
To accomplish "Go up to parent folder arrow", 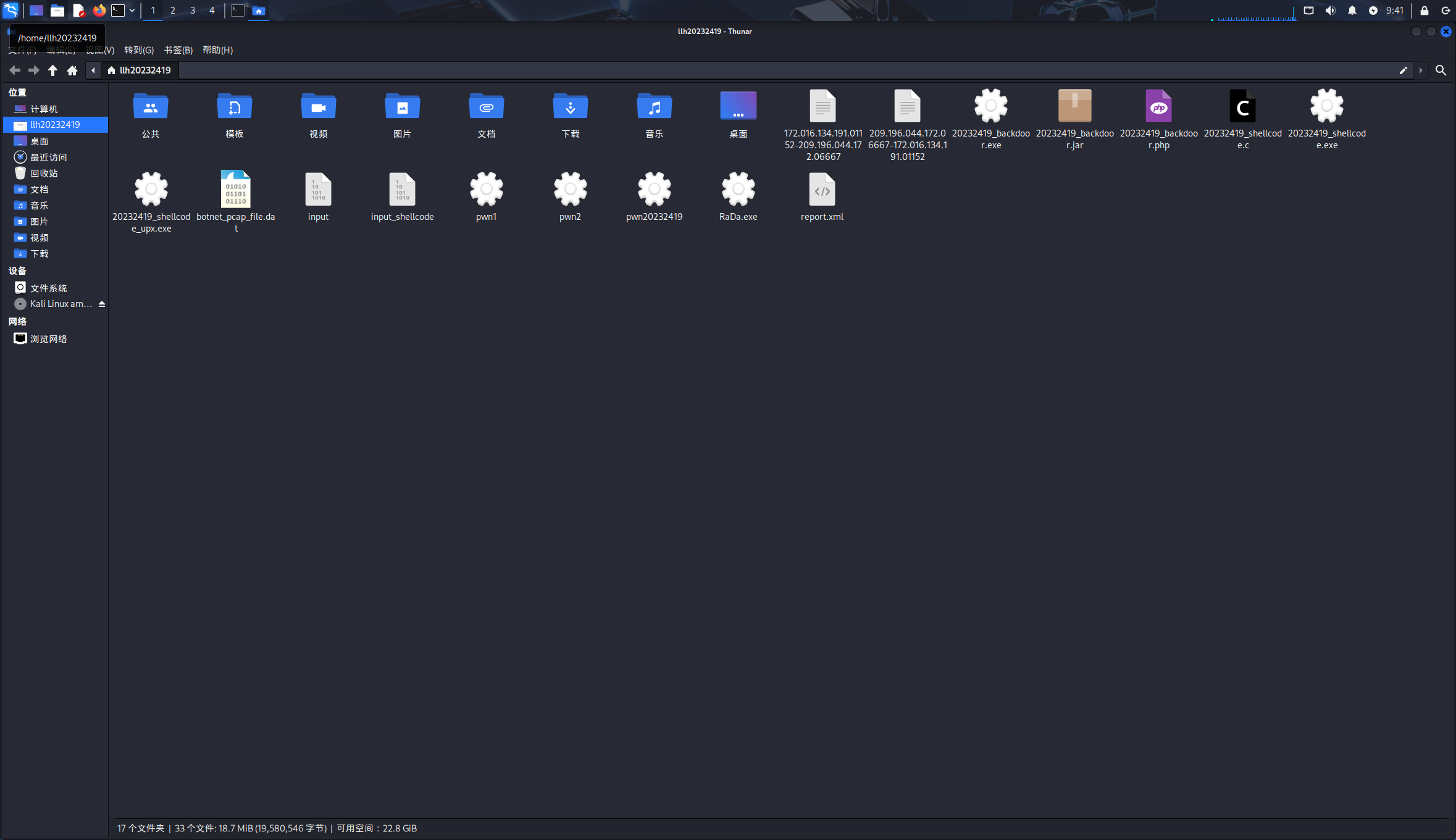I will [x=53, y=70].
